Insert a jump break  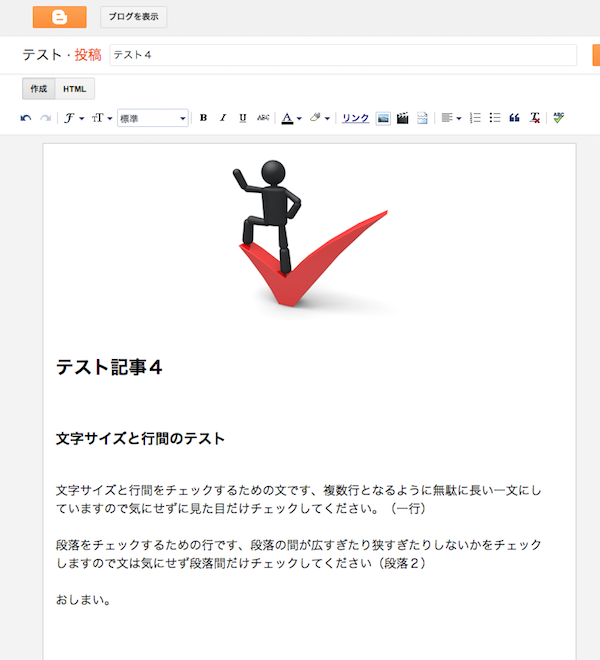422,118
